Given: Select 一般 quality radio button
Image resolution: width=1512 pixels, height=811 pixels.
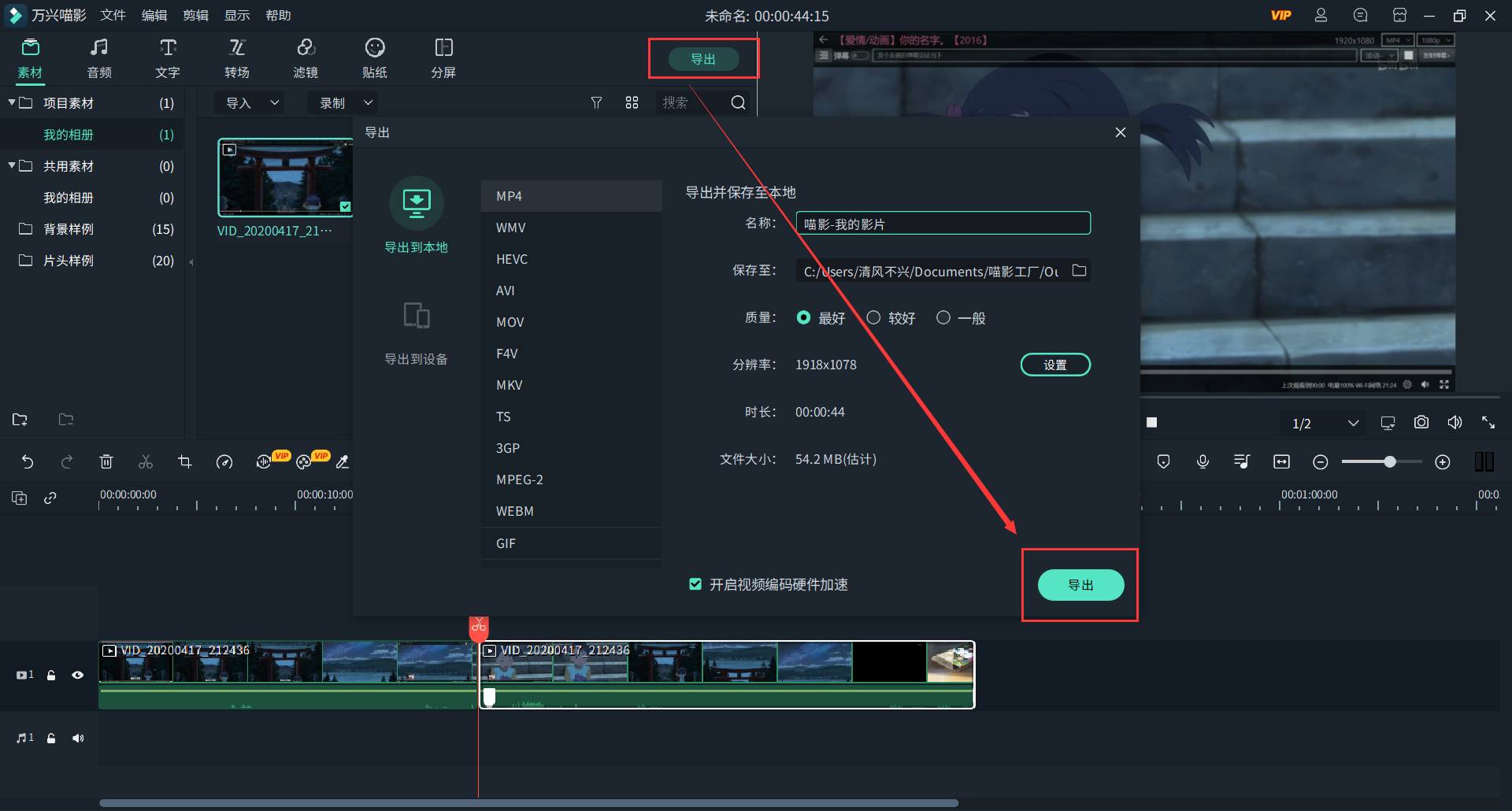Looking at the screenshot, I should (x=943, y=317).
